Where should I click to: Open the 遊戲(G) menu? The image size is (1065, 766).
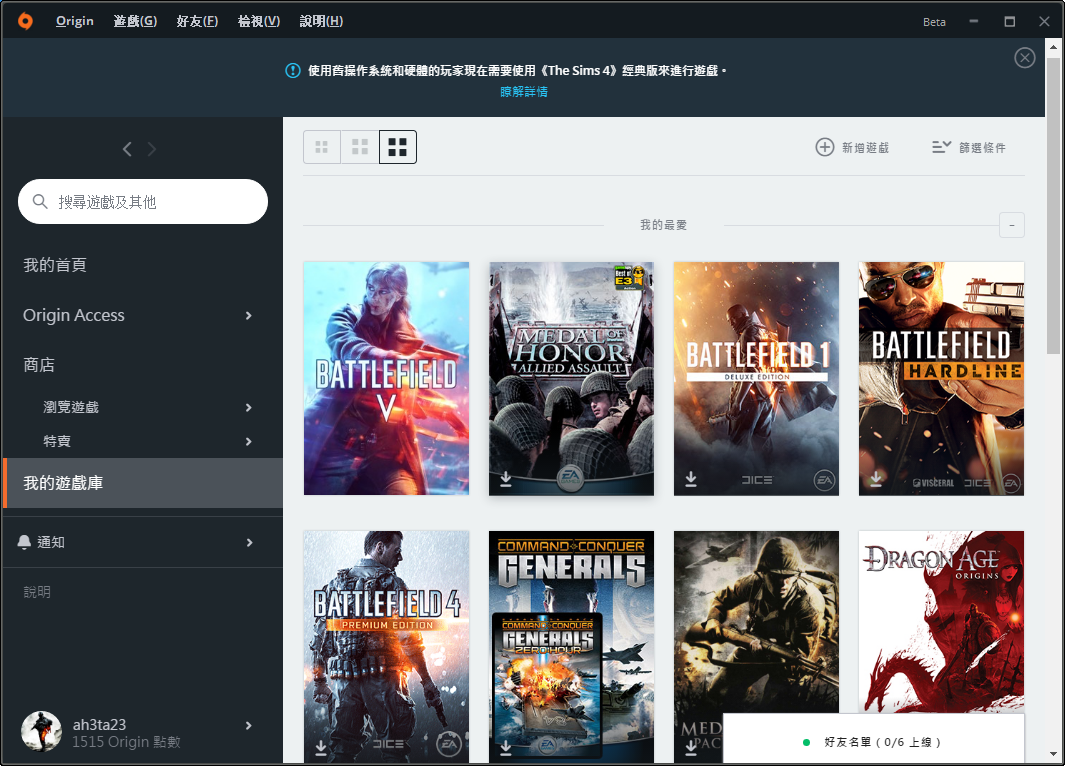coord(135,21)
